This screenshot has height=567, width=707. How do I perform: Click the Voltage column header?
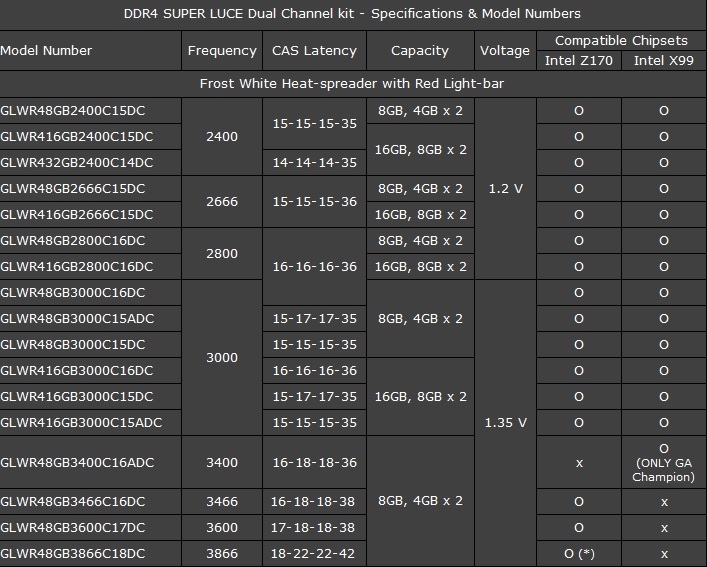pos(505,50)
